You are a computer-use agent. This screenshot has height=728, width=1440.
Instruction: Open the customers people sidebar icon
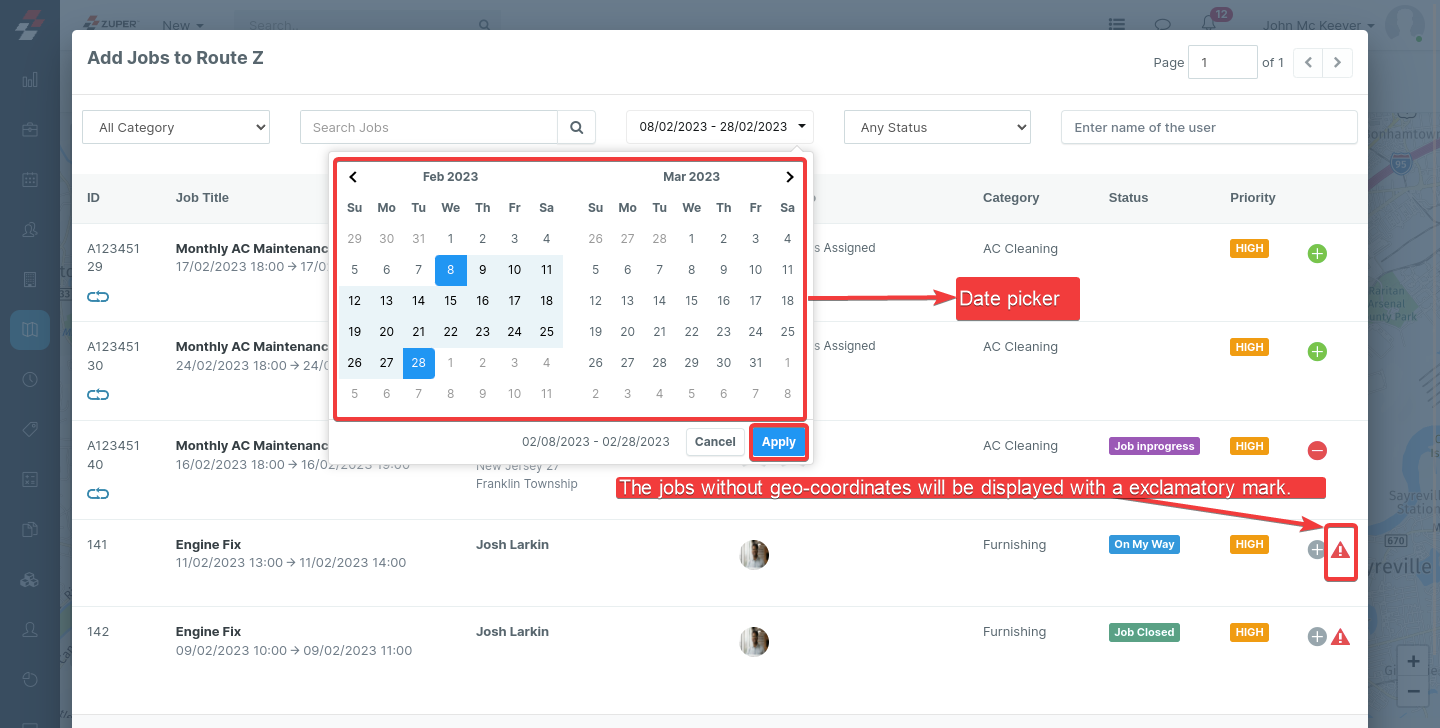[30, 230]
